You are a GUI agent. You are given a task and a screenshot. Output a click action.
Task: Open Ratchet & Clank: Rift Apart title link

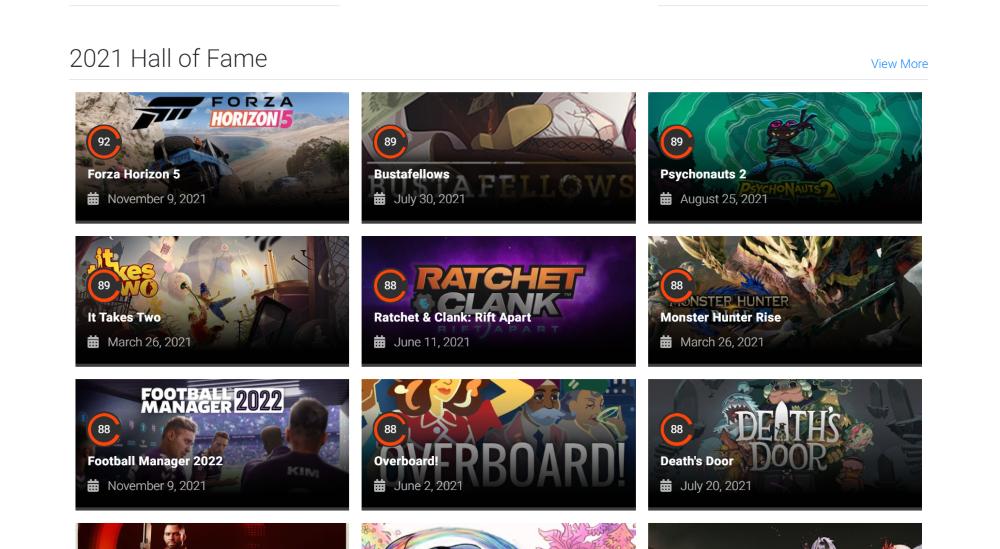pyautogui.click(x=452, y=318)
